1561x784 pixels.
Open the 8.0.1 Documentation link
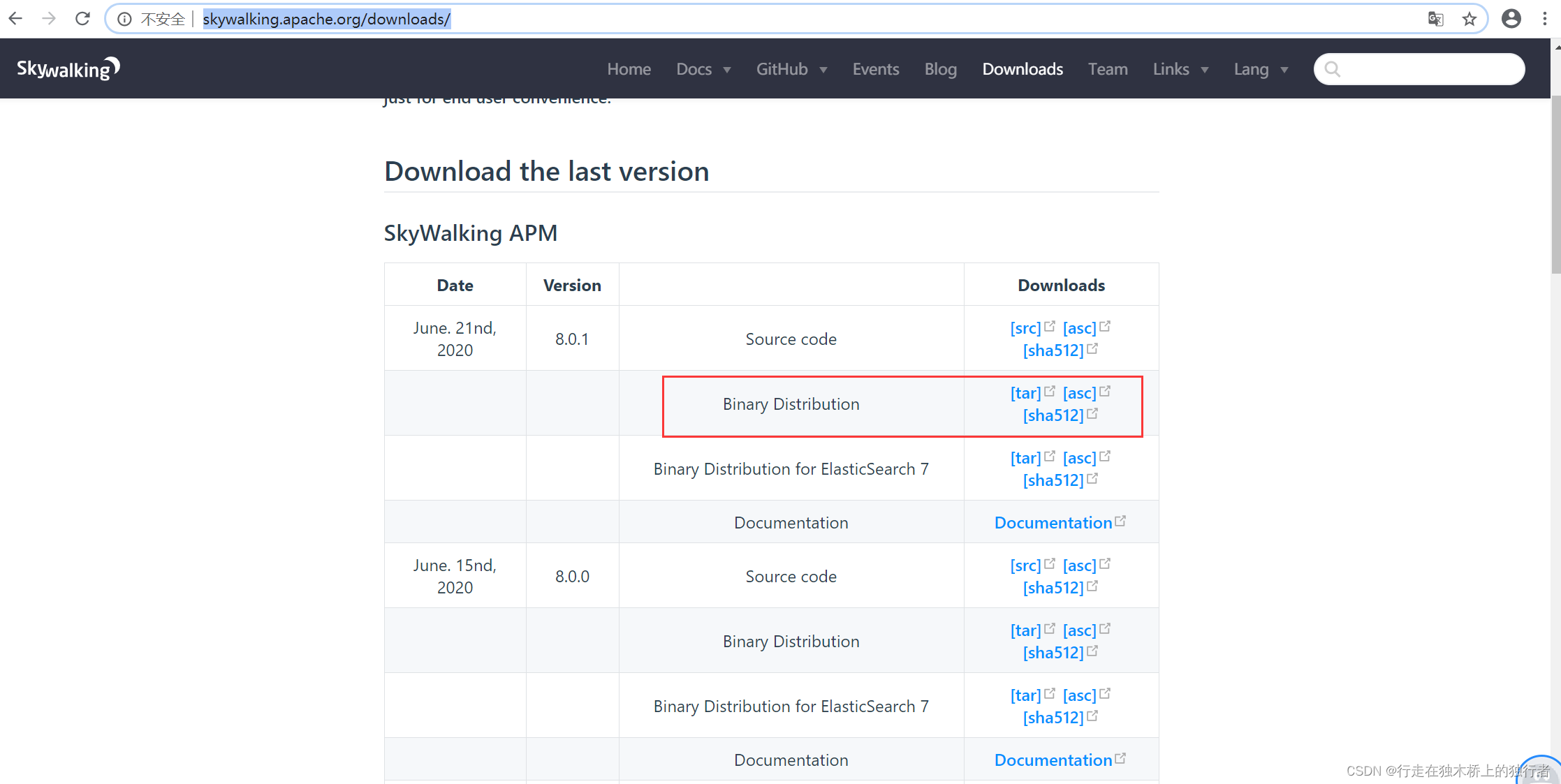click(1053, 523)
